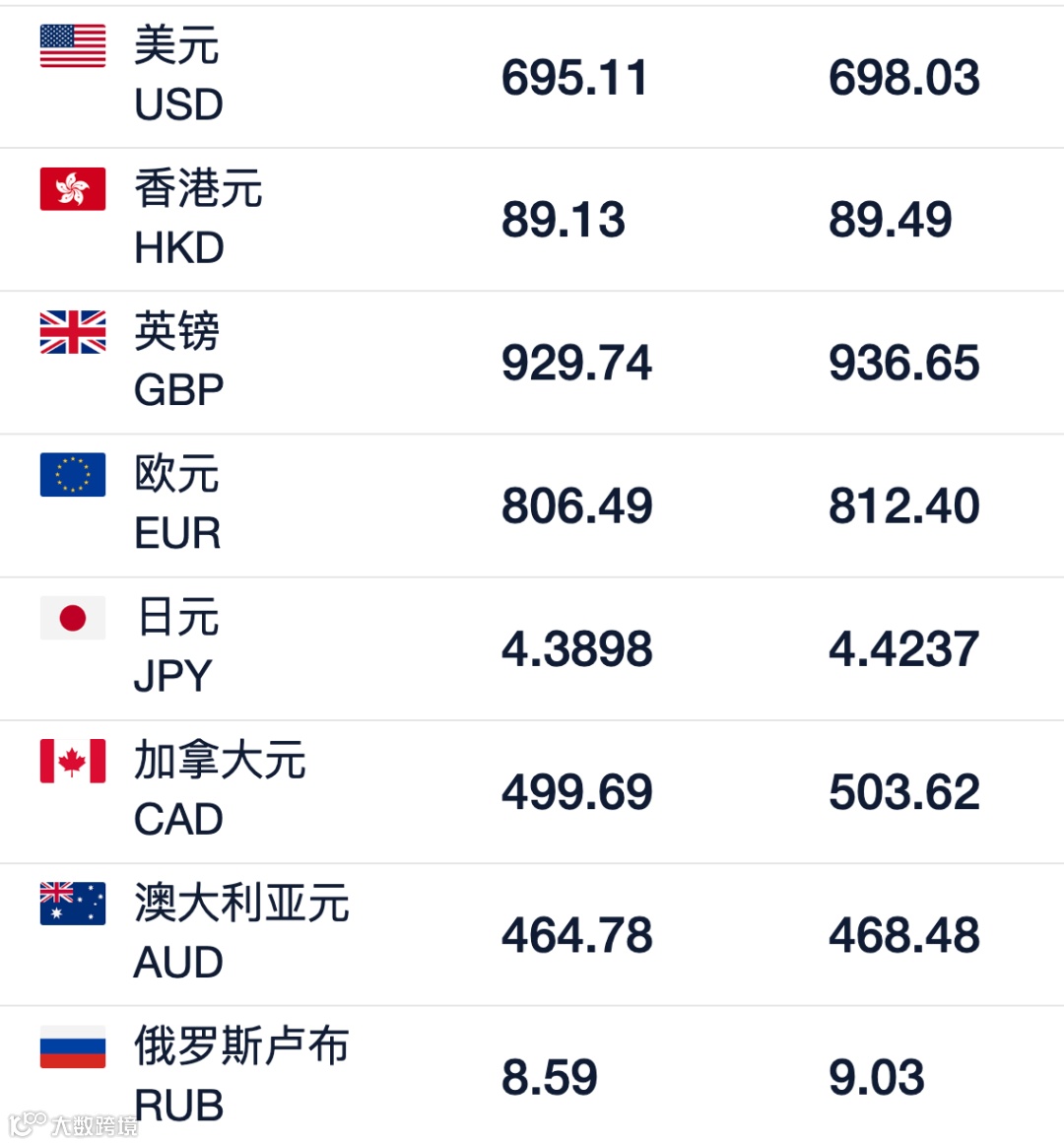Screen dimensions: 1064x1145
Task: Select the USD currency label
Action: (x=179, y=104)
